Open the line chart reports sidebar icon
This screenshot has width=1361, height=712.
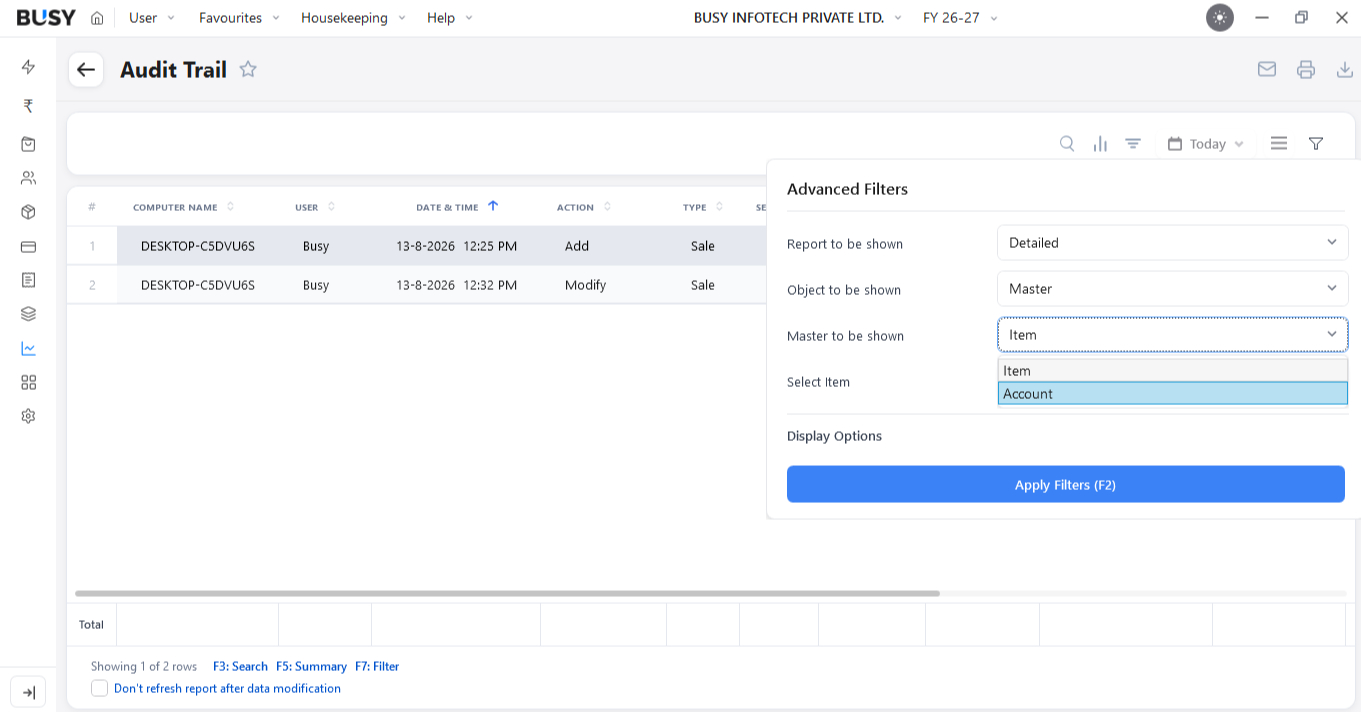coord(28,348)
